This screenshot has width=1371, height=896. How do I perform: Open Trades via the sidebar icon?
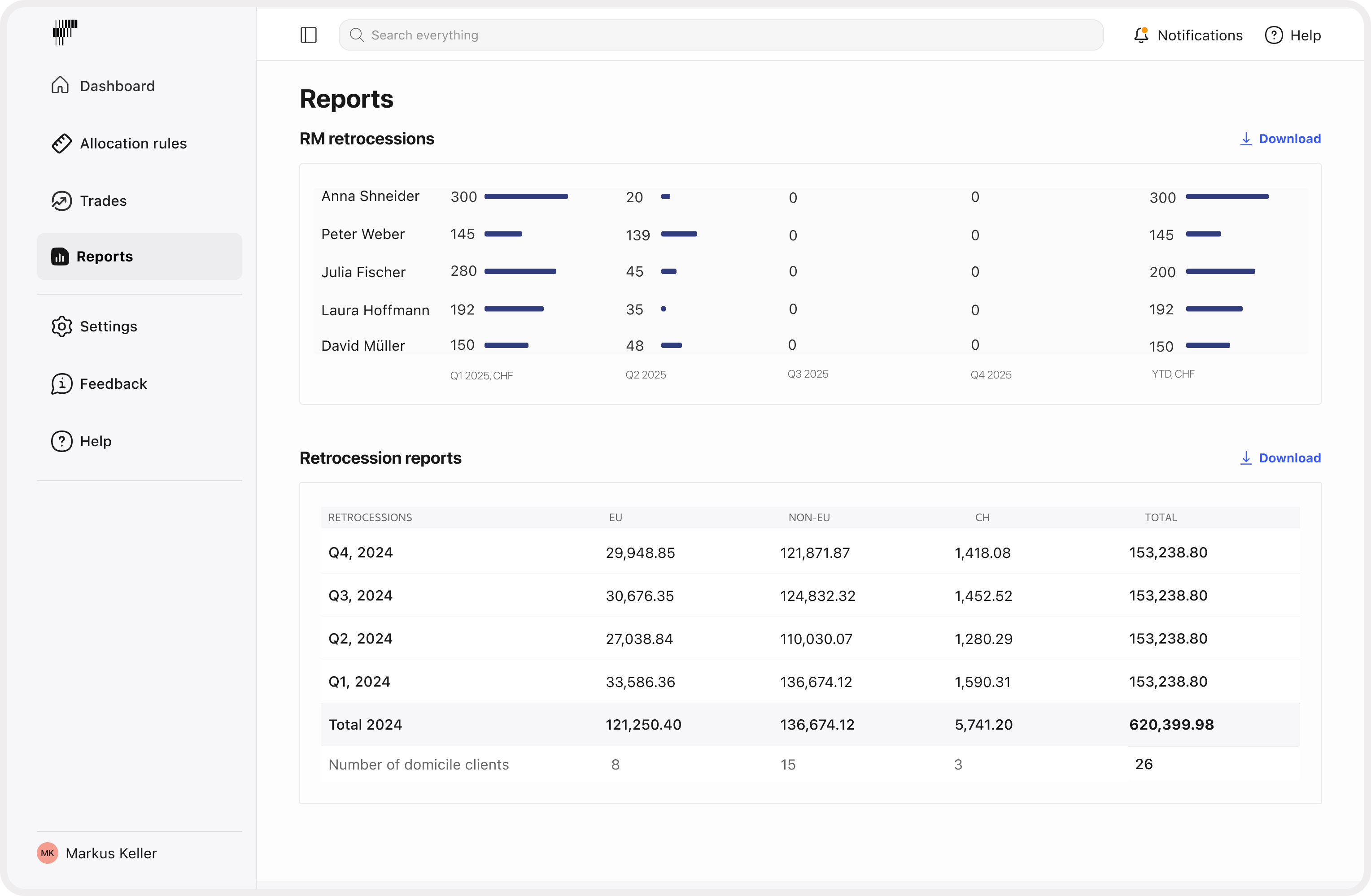tap(61, 200)
